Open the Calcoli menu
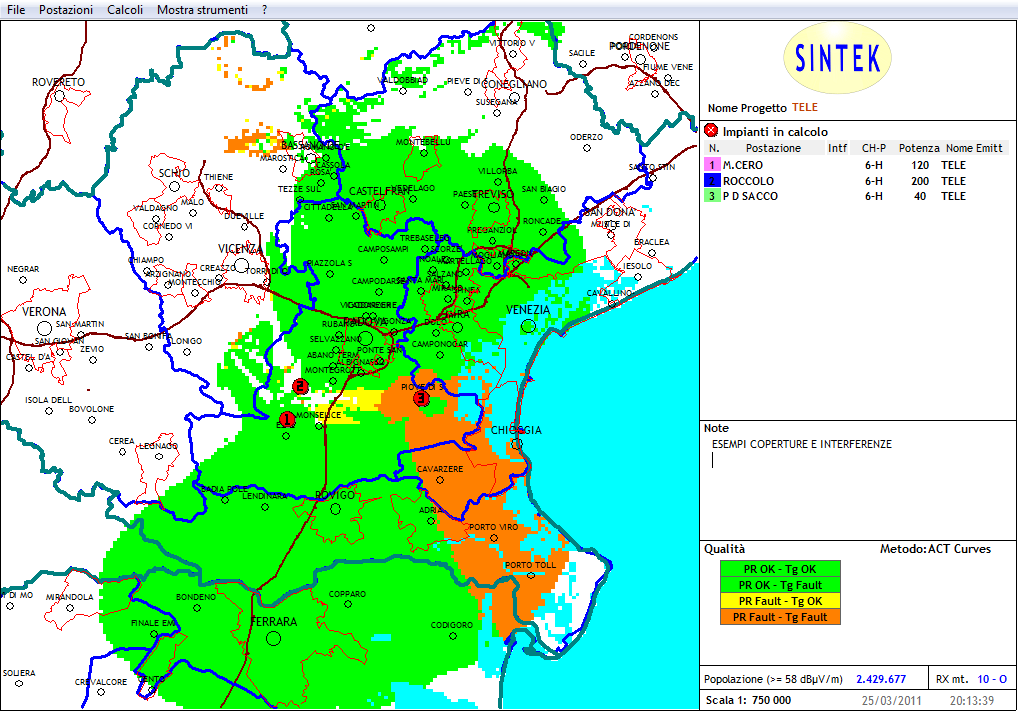 [x=125, y=9]
